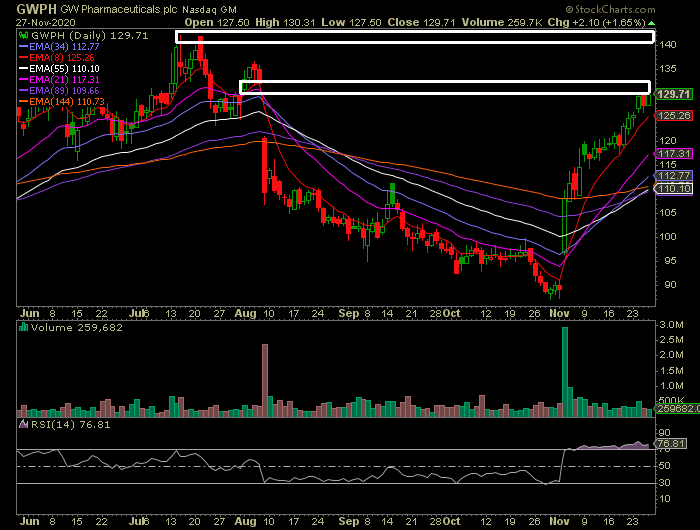Click Nov on the price chart date axis
The width and height of the screenshot is (700, 530).
tap(559, 313)
